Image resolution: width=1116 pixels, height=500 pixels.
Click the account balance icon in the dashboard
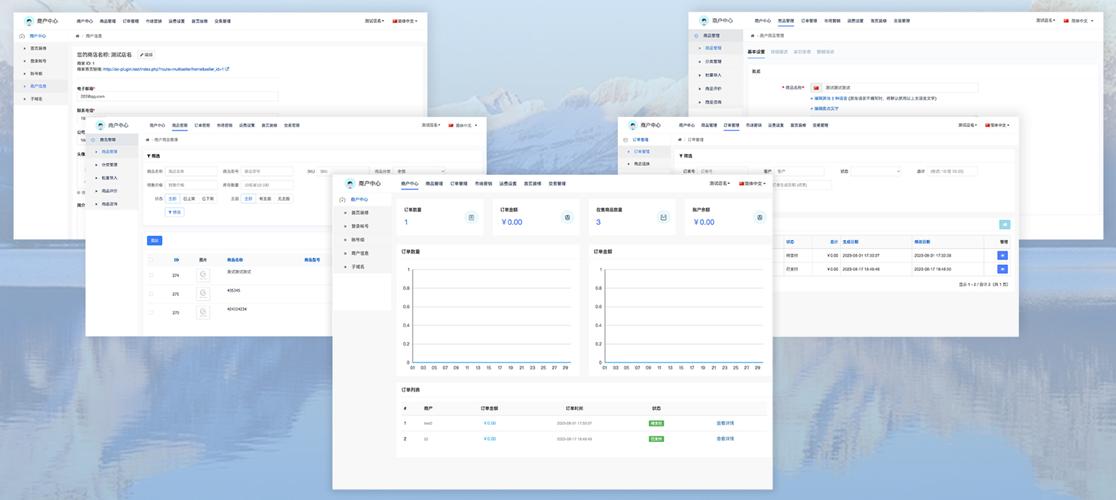click(759, 217)
